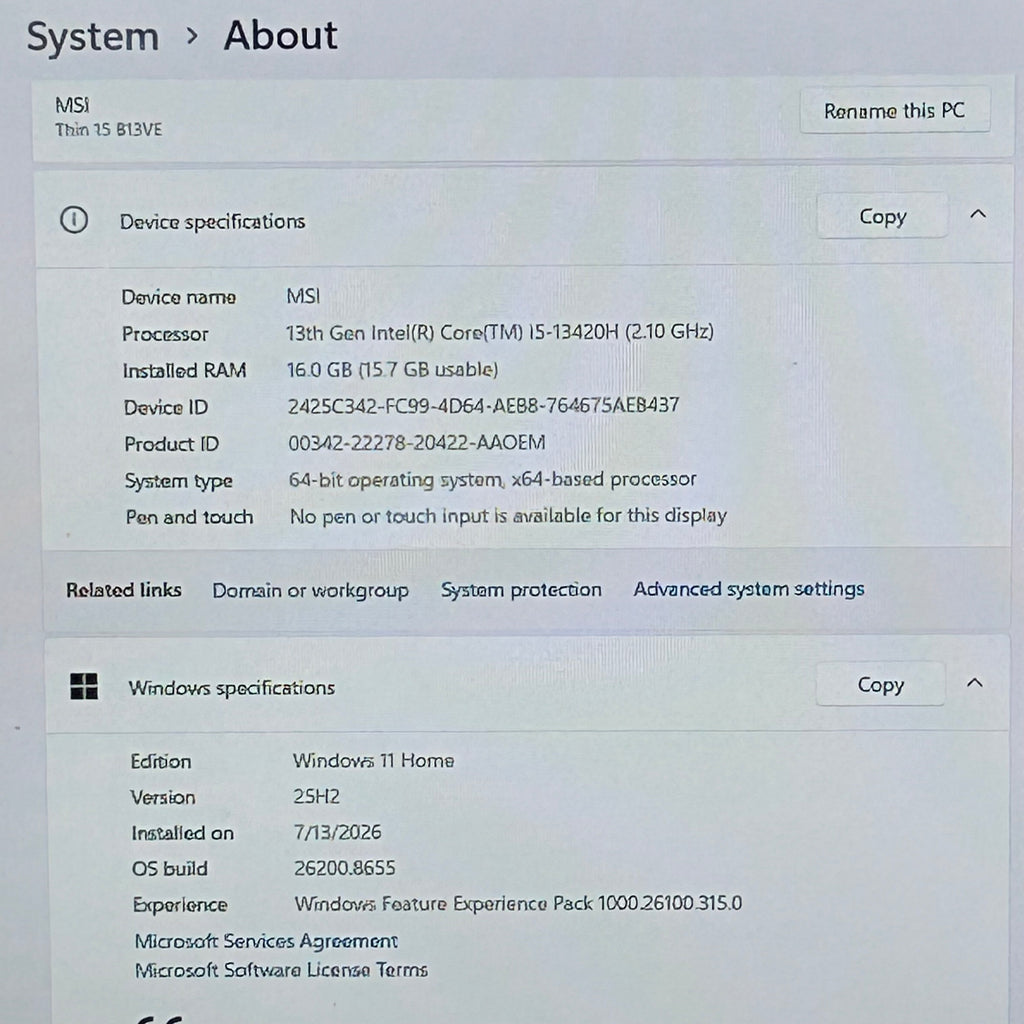Screen dimensions: 1024x1024
Task: Click the Windows logo icon beside Windows specifications
Action: 84,686
